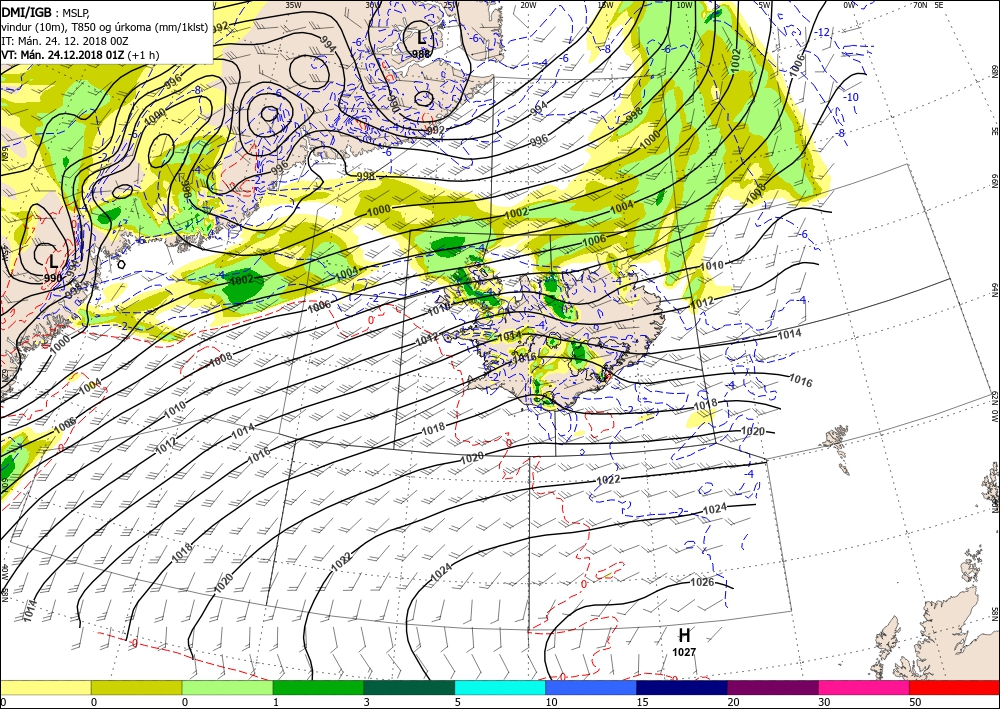Click the "-12" temperature contour label
The width and height of the screenshot is (1000, 709).
point(823,32)
